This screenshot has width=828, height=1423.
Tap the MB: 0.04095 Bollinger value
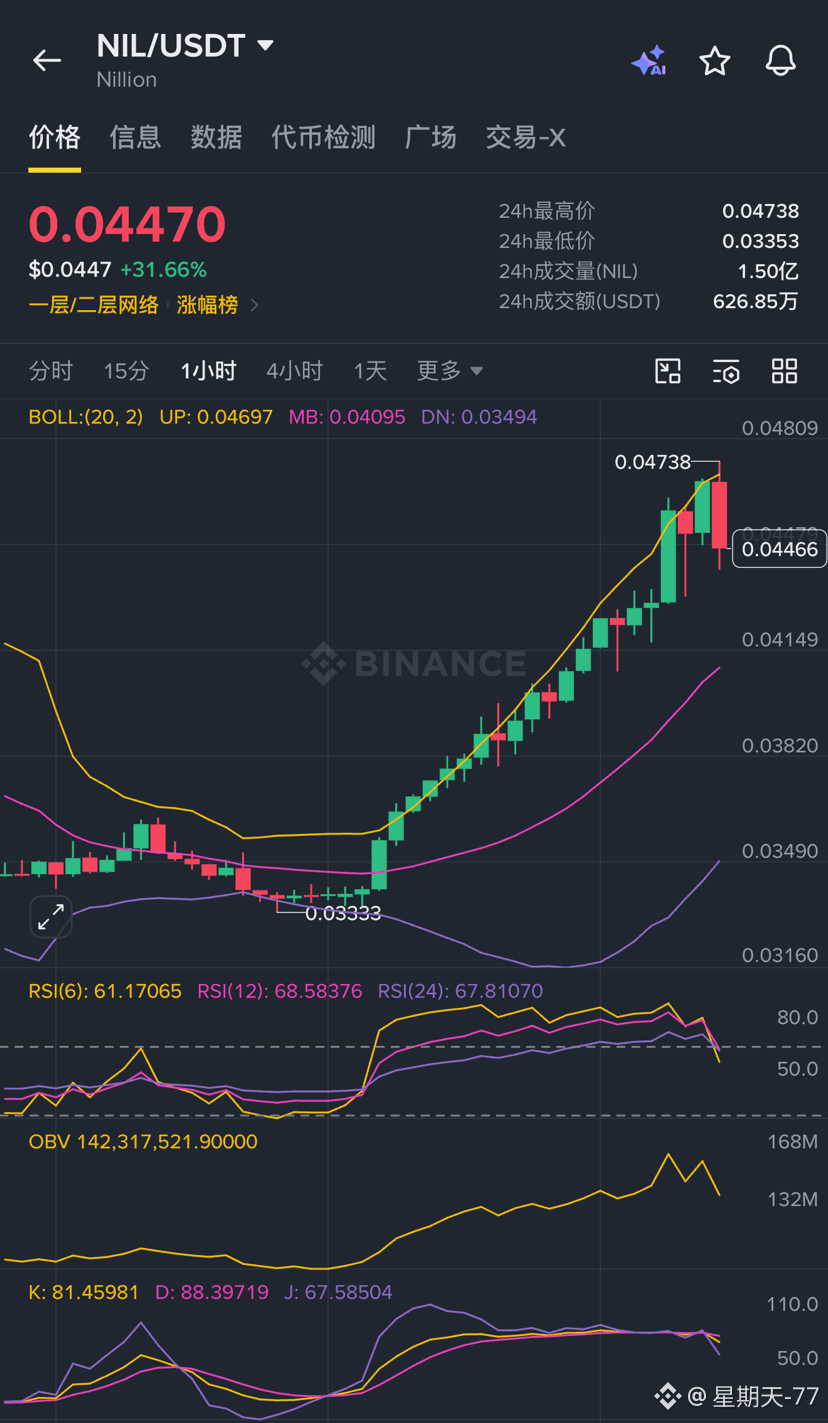[x=347, y=417]
